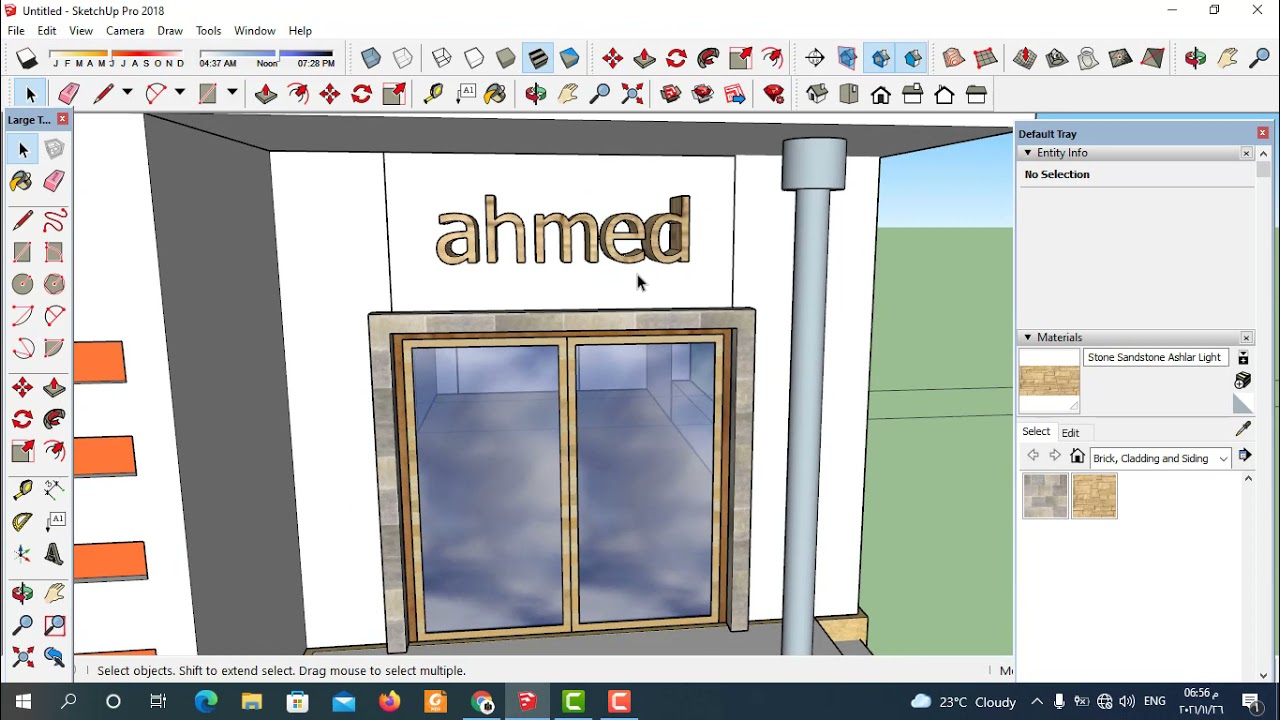Close the Default Tray panel
This screenshot has width=1280, height=720.
pos(1262,133)
